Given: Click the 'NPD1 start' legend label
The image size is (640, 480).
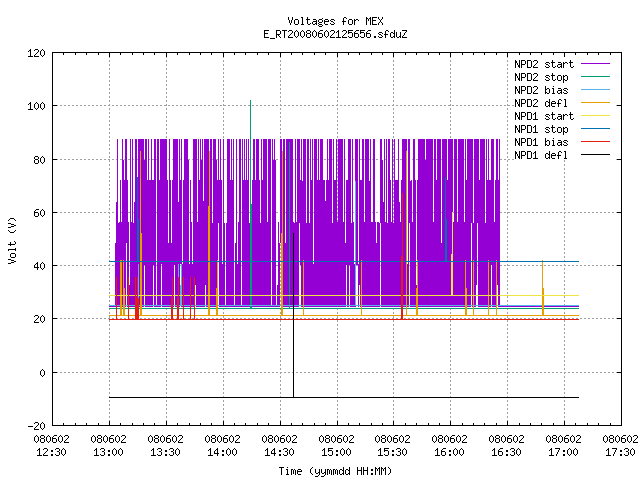Looking at the screenshot, I should tap(544, 116).
